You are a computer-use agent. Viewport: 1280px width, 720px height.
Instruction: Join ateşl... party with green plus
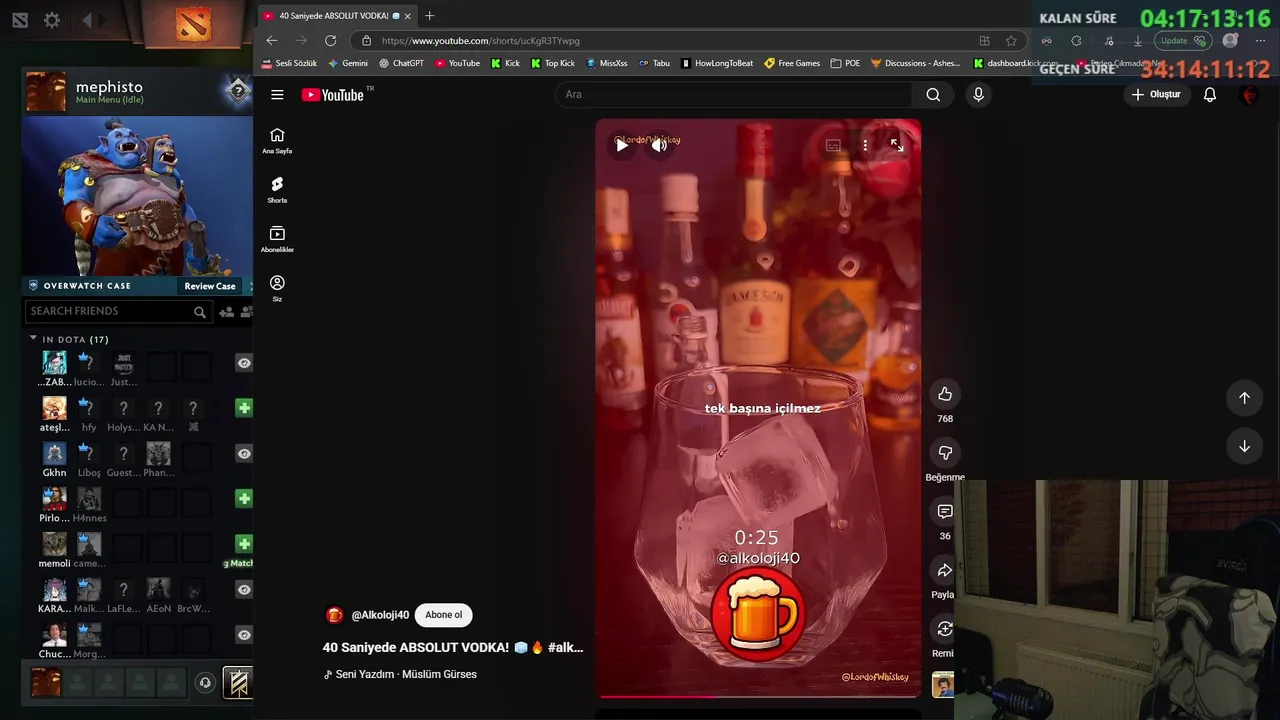244,408
